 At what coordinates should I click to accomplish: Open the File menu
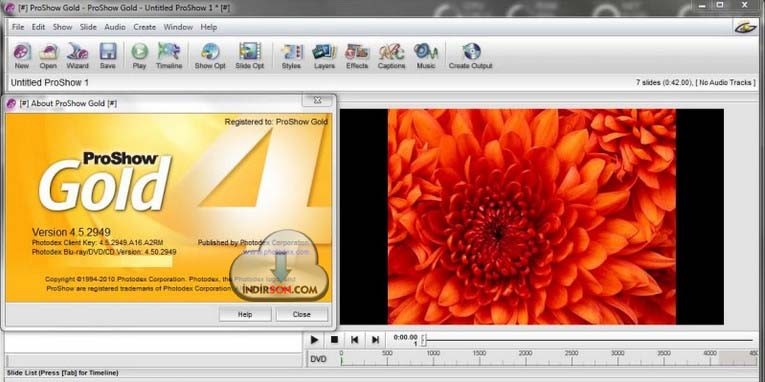click(18, 27)
